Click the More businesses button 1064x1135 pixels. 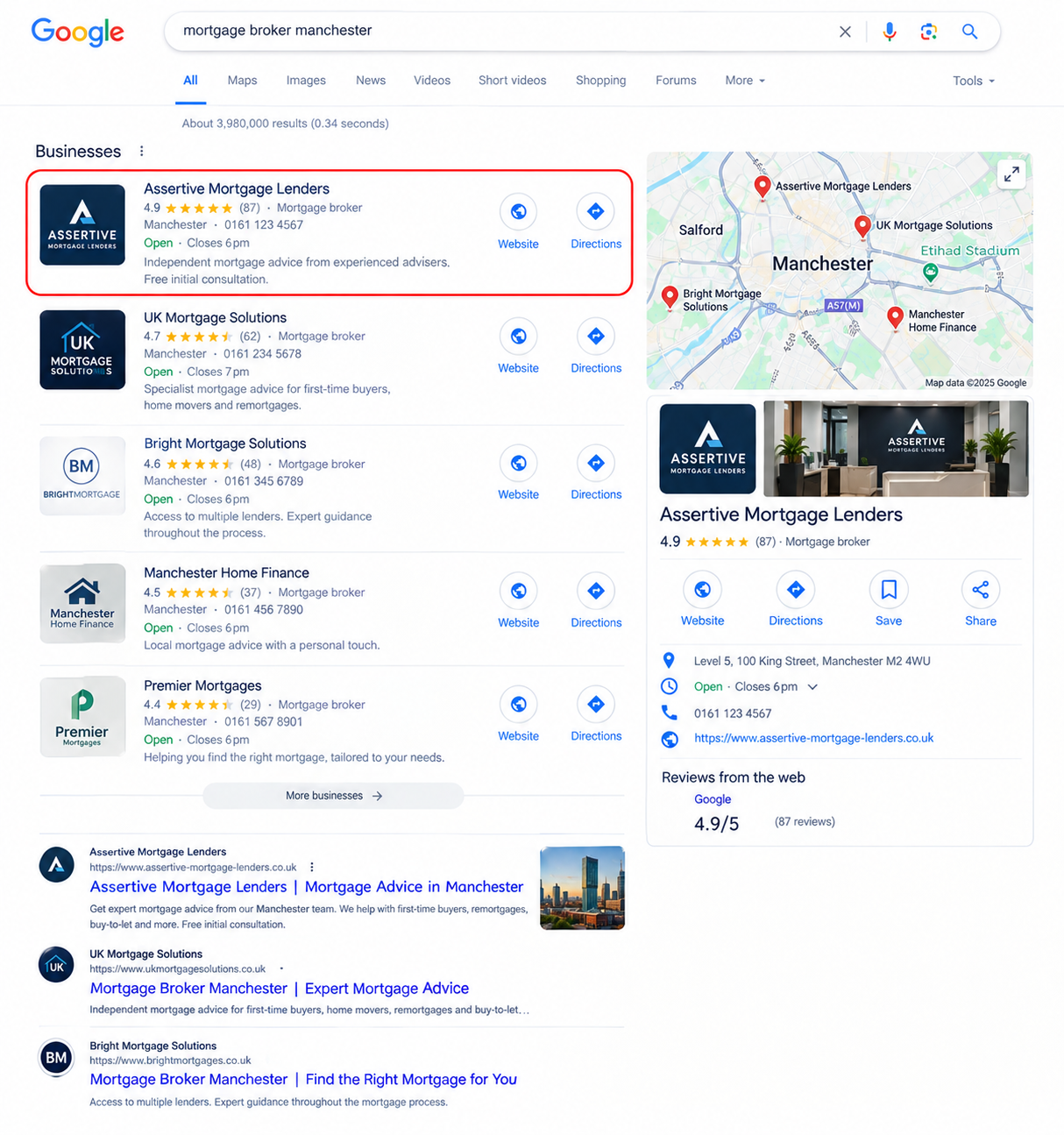(x=333, y=796)
